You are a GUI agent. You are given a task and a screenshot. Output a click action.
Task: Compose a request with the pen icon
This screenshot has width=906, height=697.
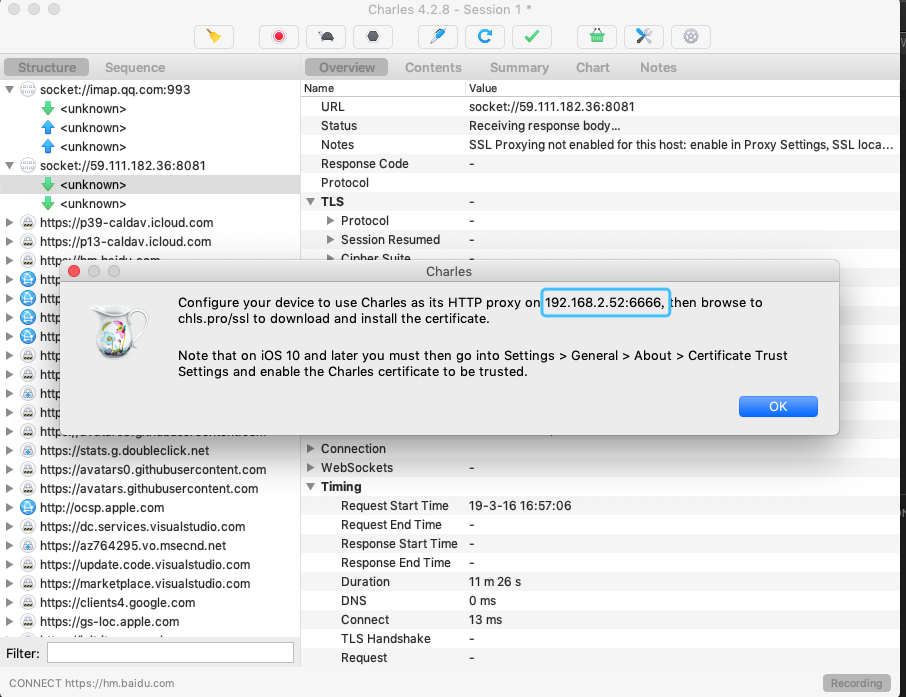pos(438,36)
